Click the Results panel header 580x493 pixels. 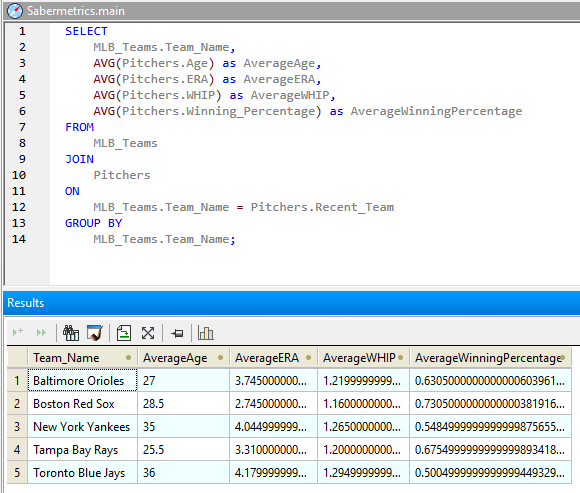[291, 303]
